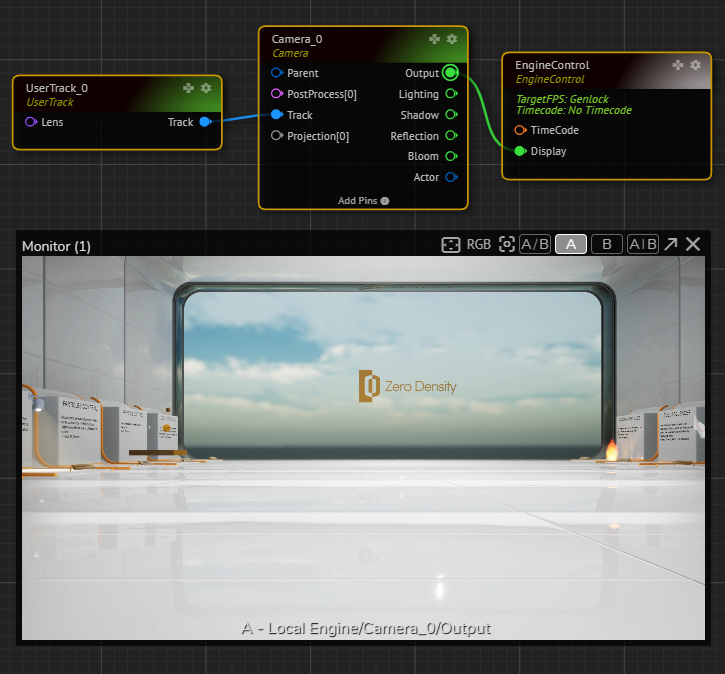
Task: Close the Monitor panel
Action: pyautogui.click(x=693, y=245)
